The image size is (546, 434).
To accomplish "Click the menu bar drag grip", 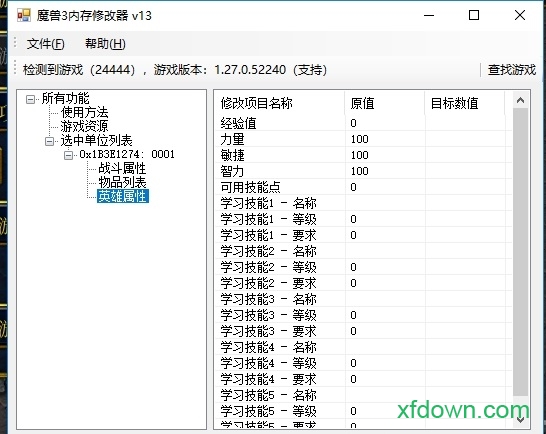I will [x=15, y=43].
